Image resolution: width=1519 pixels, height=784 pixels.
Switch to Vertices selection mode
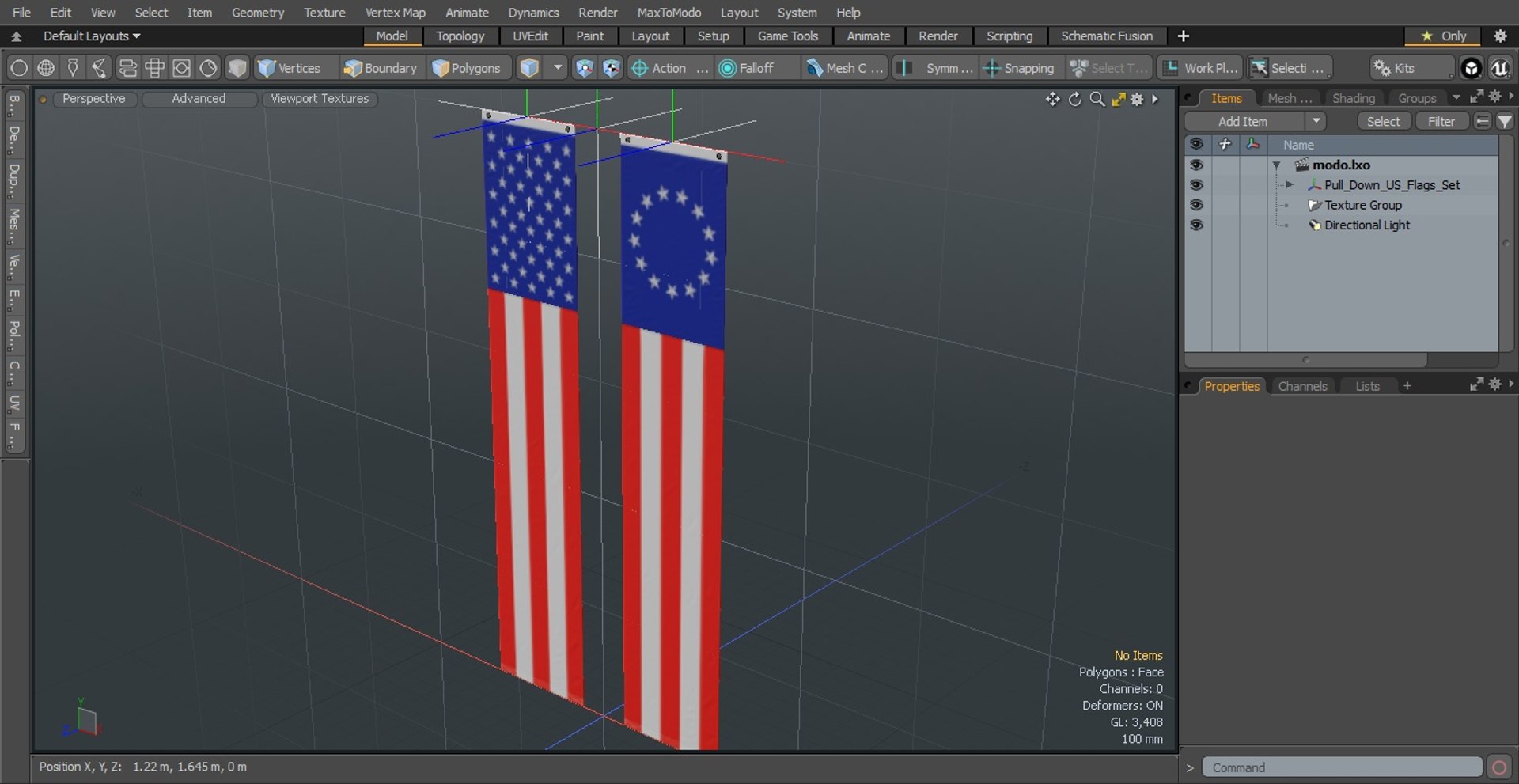click(290, 68)
